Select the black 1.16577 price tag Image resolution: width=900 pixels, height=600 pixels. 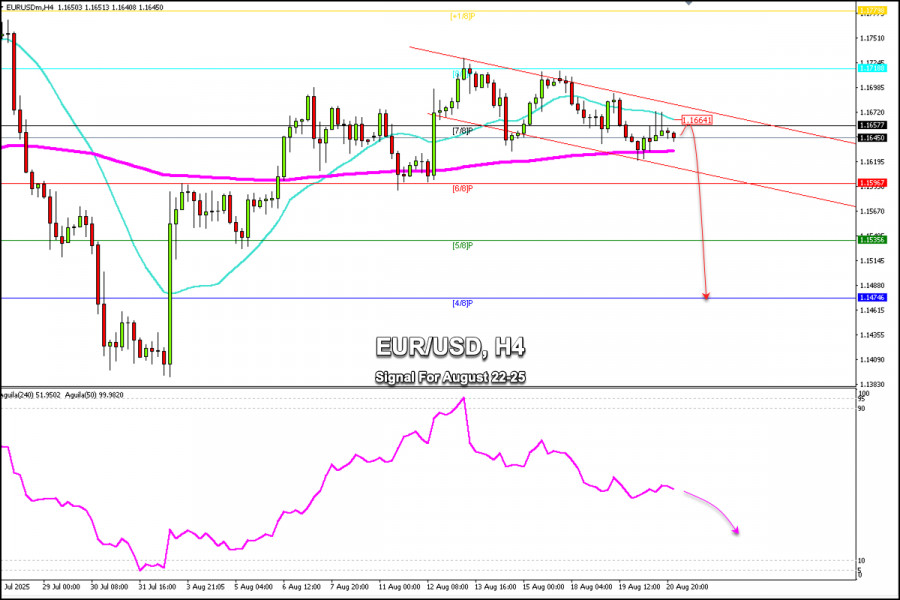(872, 125)
